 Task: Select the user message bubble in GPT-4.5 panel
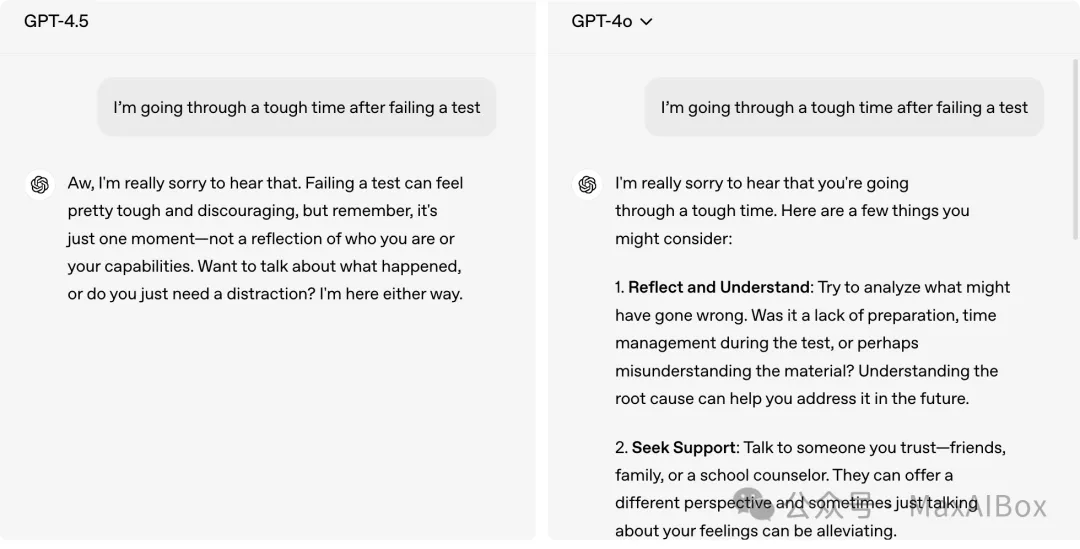(x=297, y=107)
